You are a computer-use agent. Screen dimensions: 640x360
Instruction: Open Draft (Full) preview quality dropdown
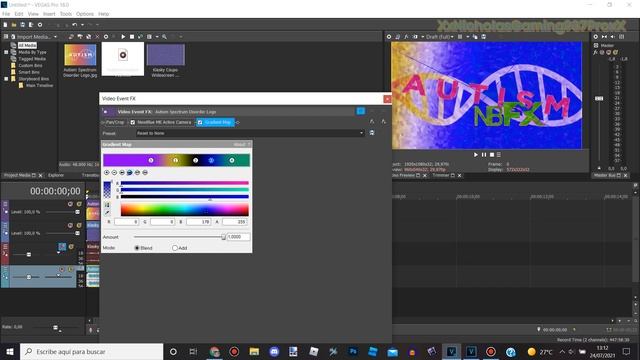440,37
